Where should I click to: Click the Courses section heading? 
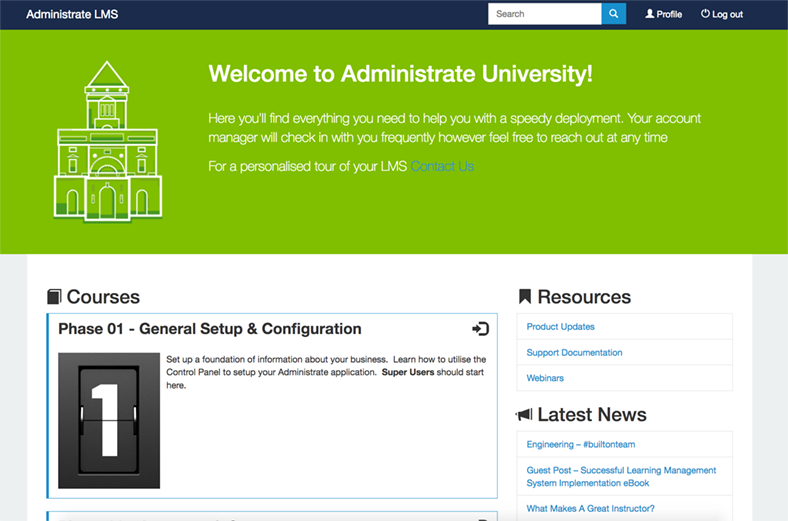pyautogui.click(x=103, y=296)
